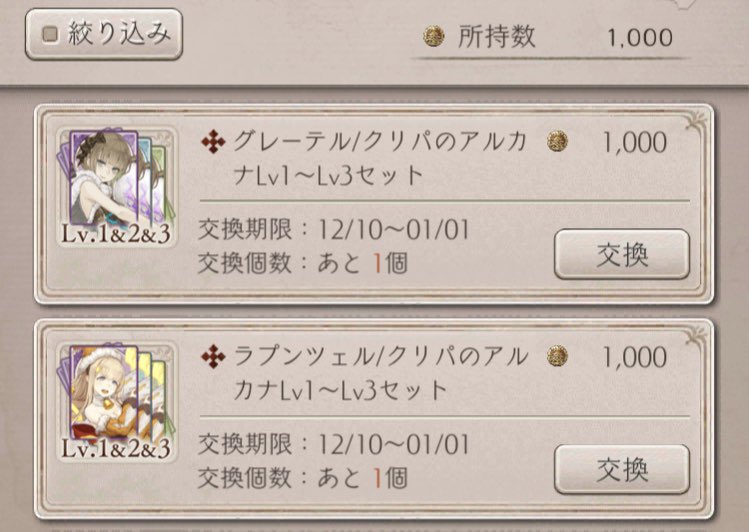Click the 1,000 price of Rapunzel set
The width and height of the screenshot is (749, 532).
[x=634, y=357]
